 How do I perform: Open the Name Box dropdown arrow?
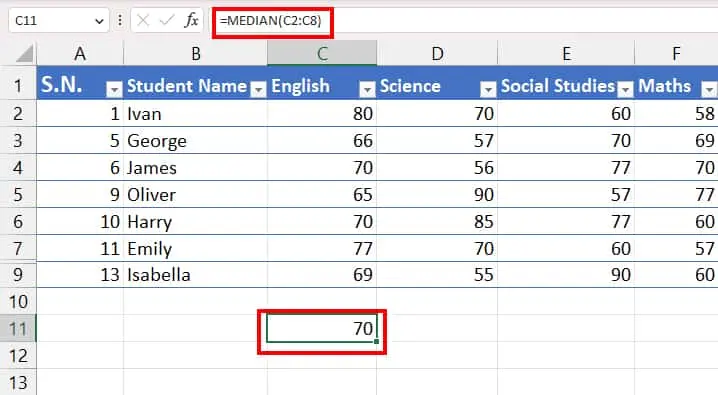99,21
